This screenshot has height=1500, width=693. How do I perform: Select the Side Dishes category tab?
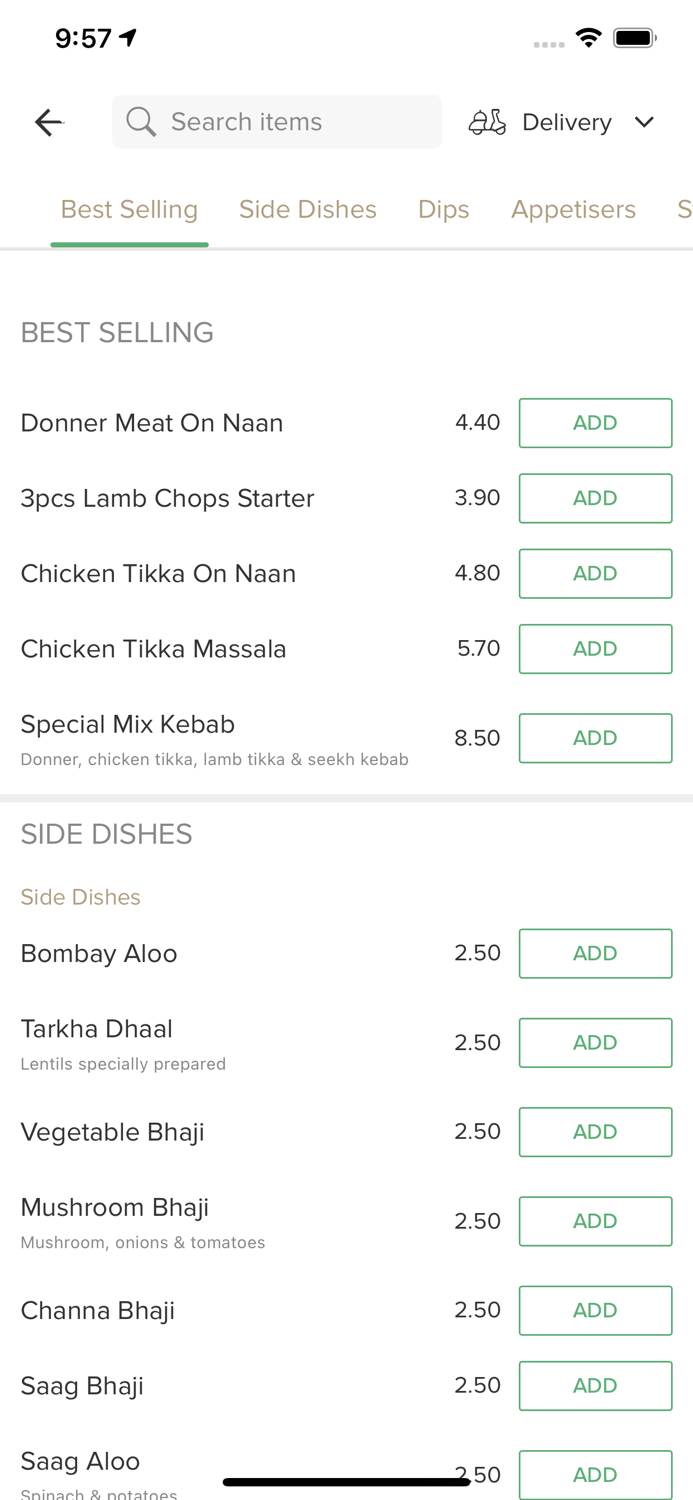click(x=307, y=209)
